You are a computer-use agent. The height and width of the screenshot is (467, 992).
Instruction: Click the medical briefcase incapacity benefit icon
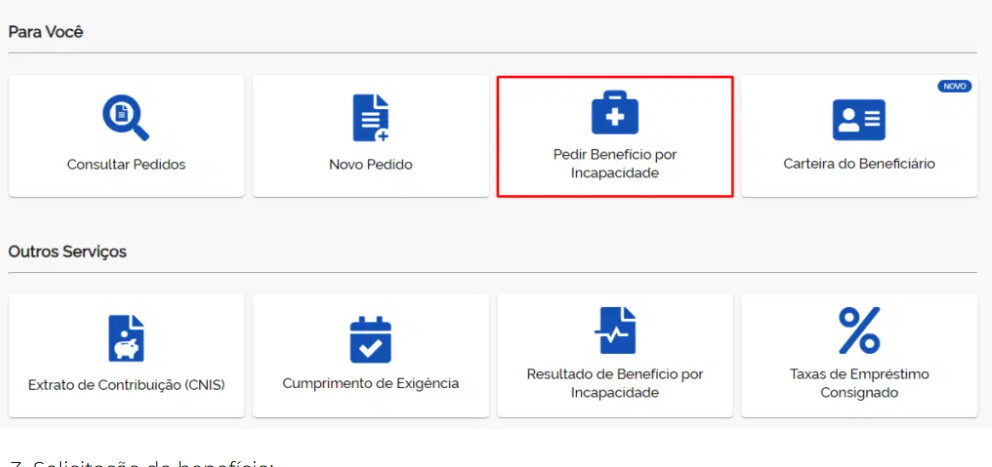(x=615, y=111)
